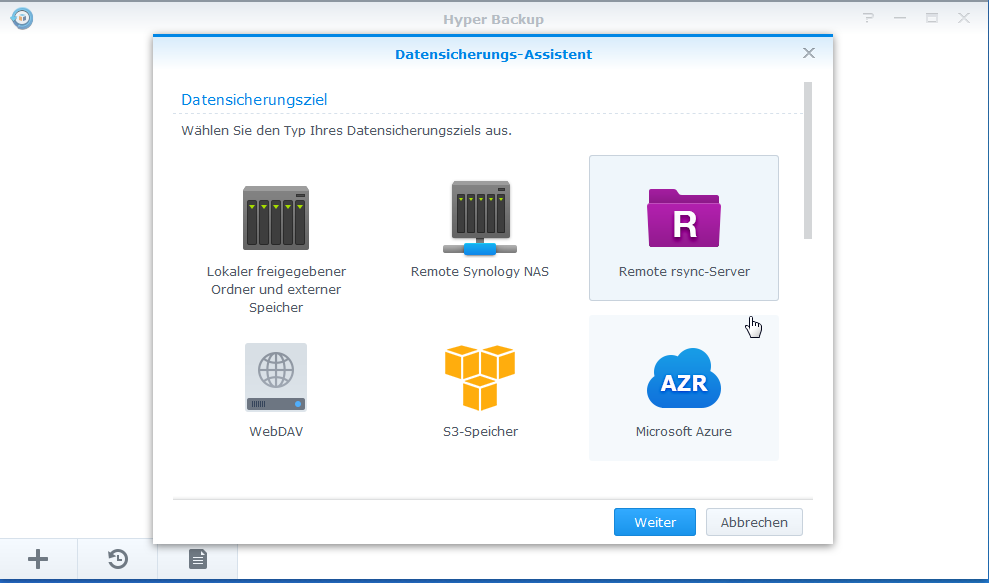Screen dimensions: 989x583
Task: Maximize the Hyper Backup window
Action: (932, 18)
